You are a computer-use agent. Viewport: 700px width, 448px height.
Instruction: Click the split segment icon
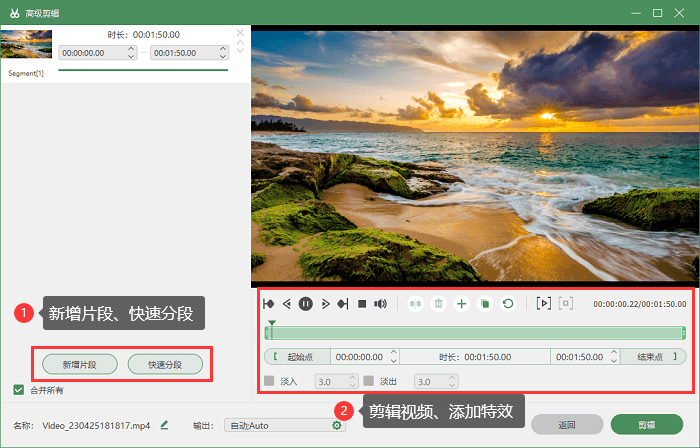pos(416,304)
